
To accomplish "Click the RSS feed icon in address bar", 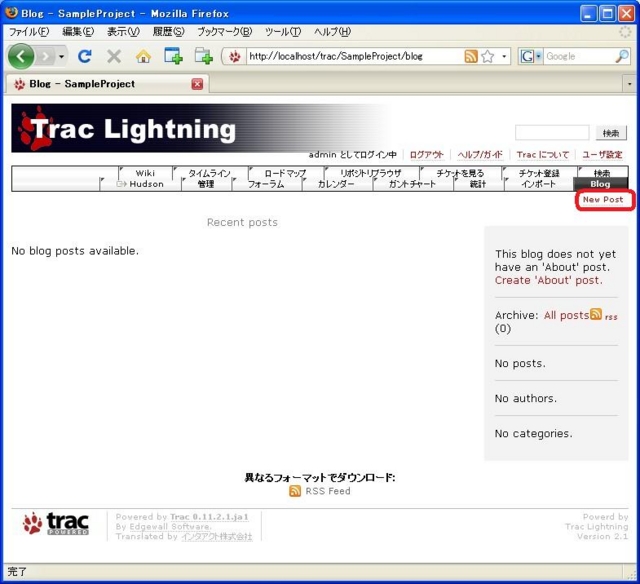I will pos(471,56).
